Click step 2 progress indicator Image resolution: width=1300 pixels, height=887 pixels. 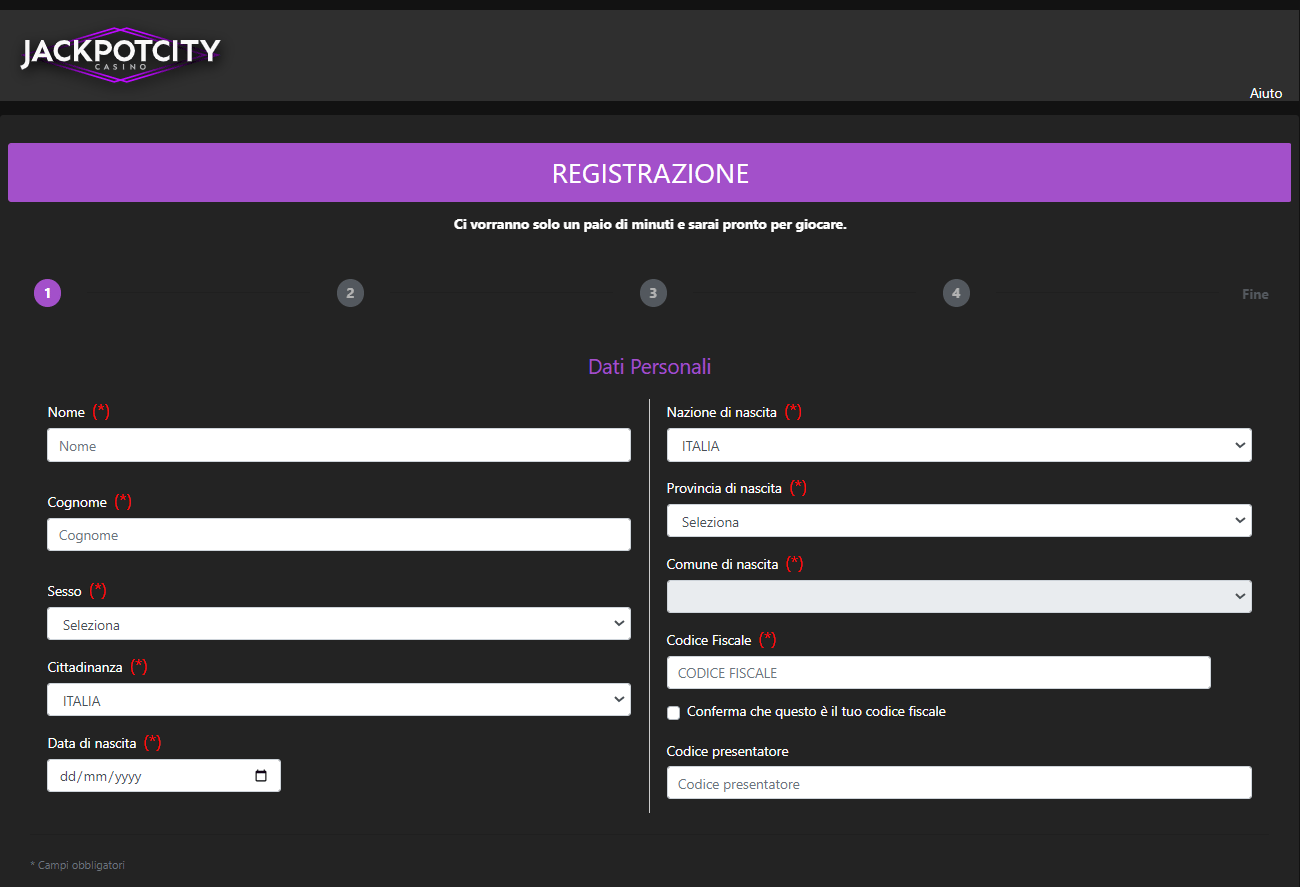(x=350, y=293)
